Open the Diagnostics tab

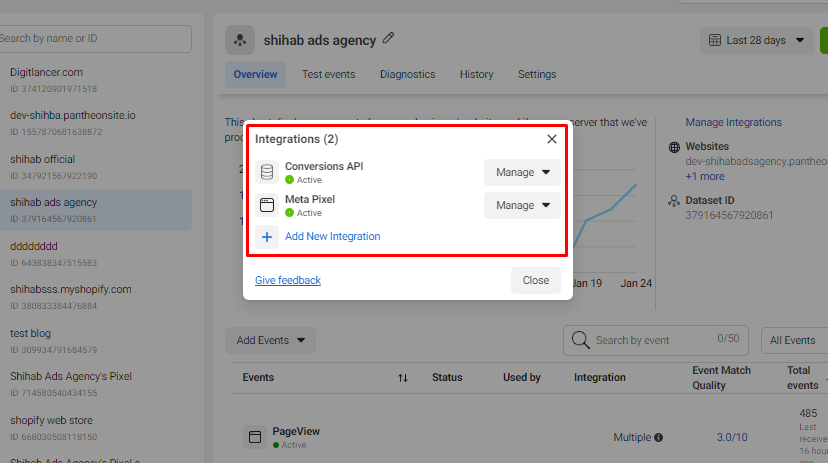pos(408,74)
